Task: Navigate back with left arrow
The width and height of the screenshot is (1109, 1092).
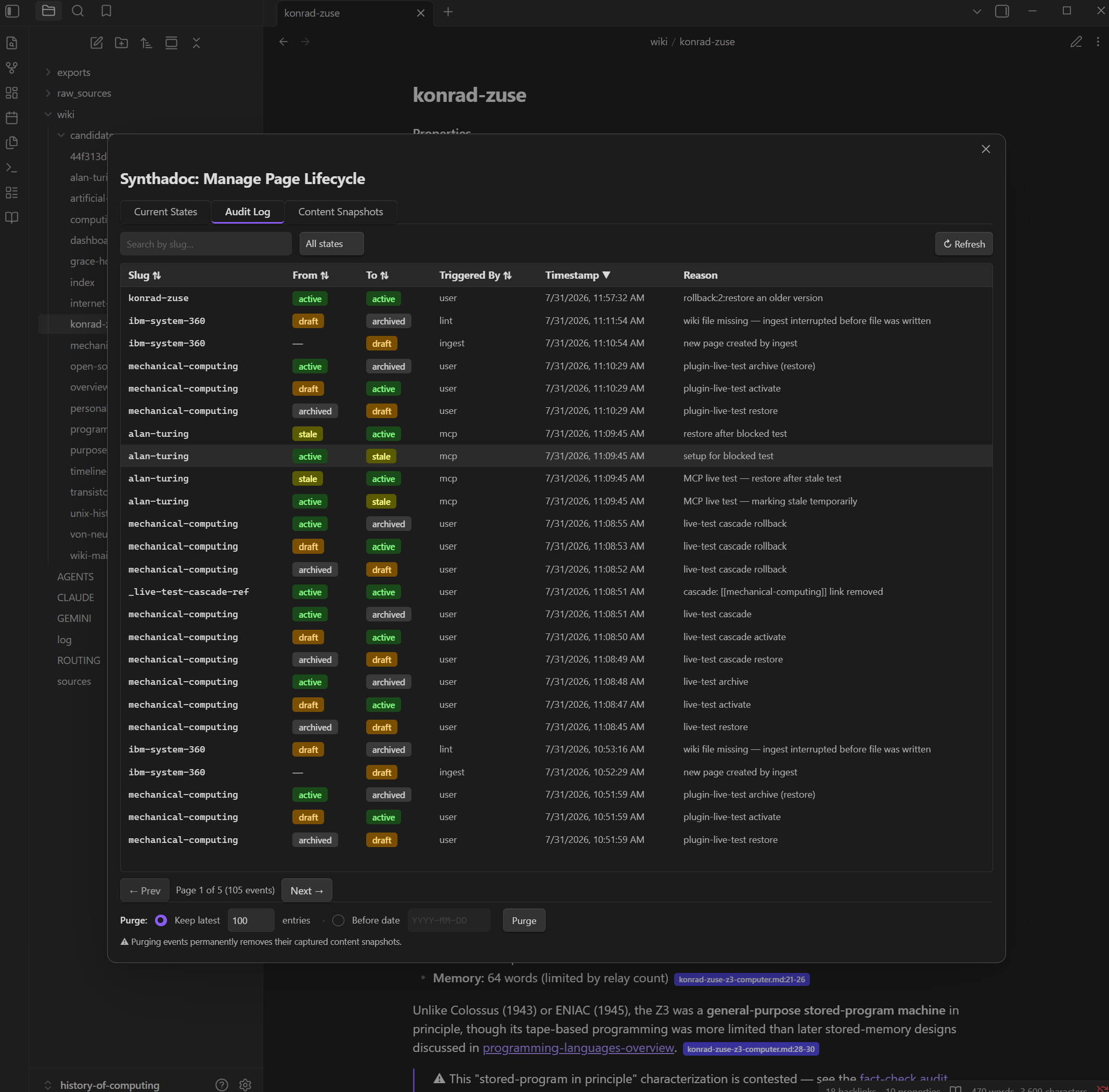Action: [283, 42]
